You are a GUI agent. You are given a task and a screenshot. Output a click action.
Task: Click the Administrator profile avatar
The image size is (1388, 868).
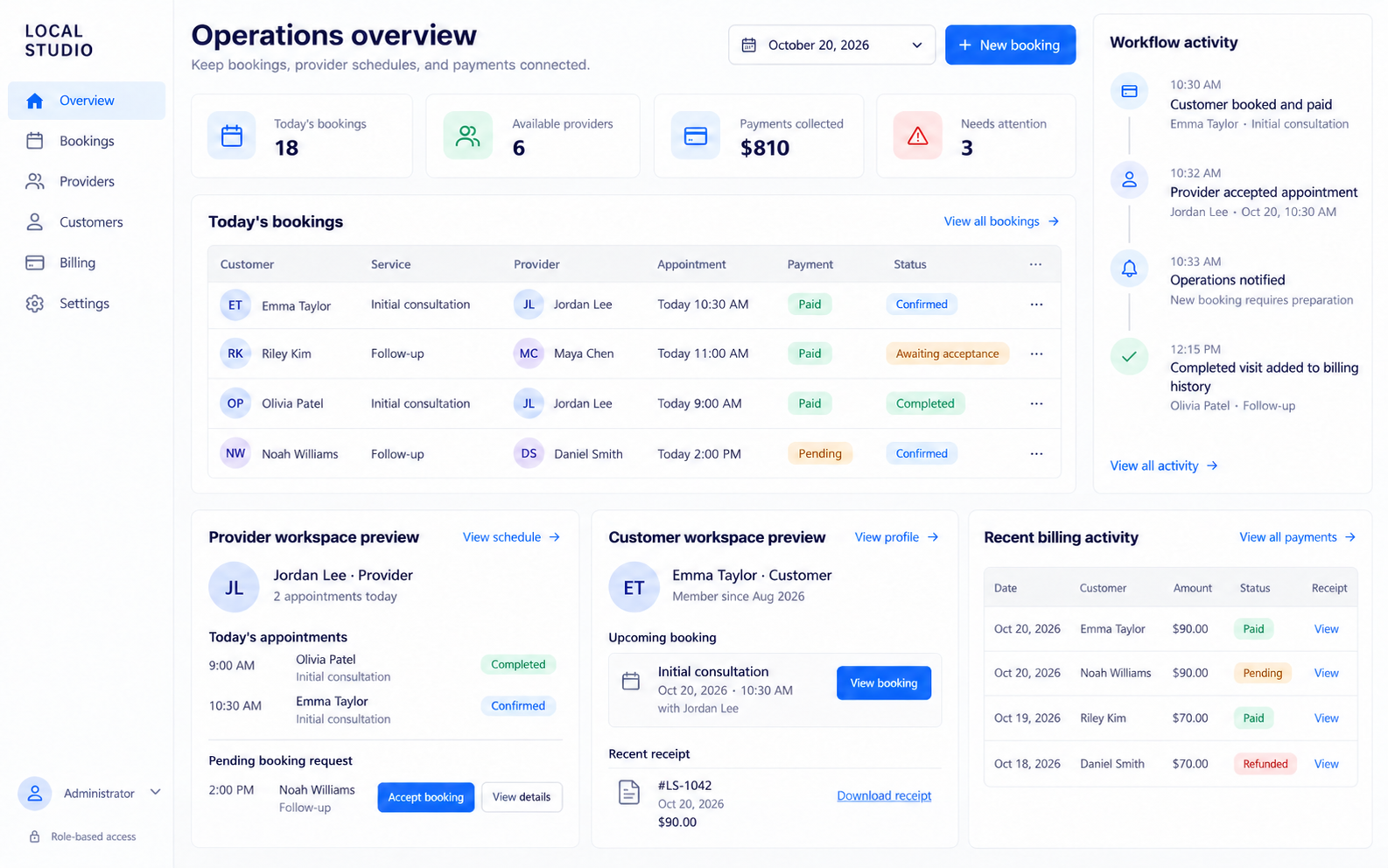(35, 794)
